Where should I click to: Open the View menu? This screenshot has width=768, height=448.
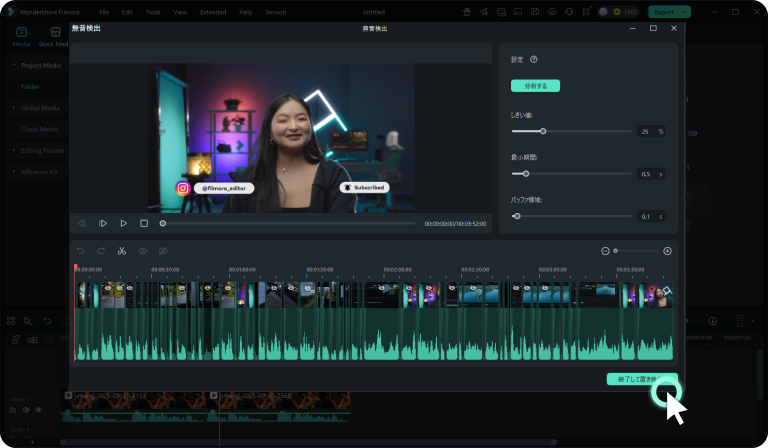(180, 12)
